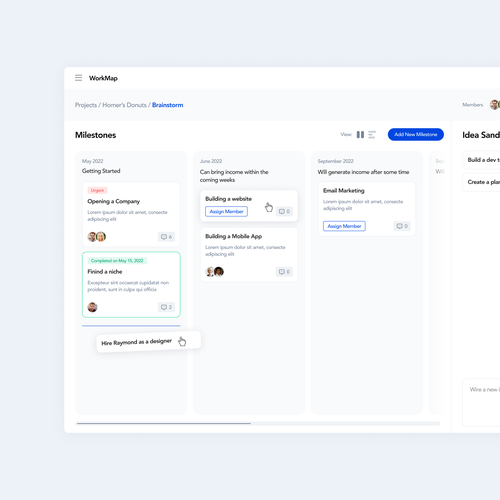
Task: Click the Write a new idea field
Action: tap(481, 402)
